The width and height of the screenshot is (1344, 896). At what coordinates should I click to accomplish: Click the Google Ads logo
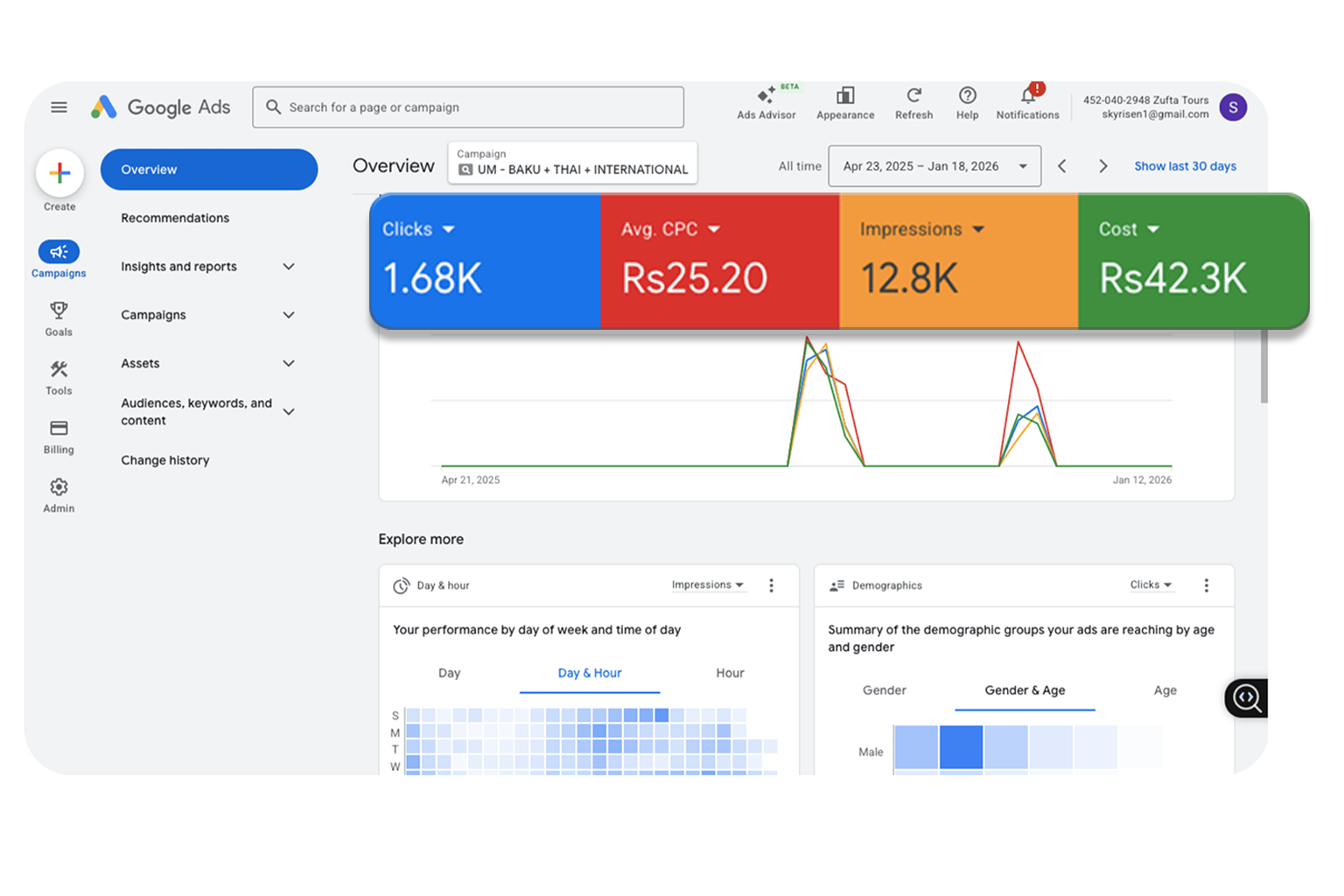coord(161,107)
